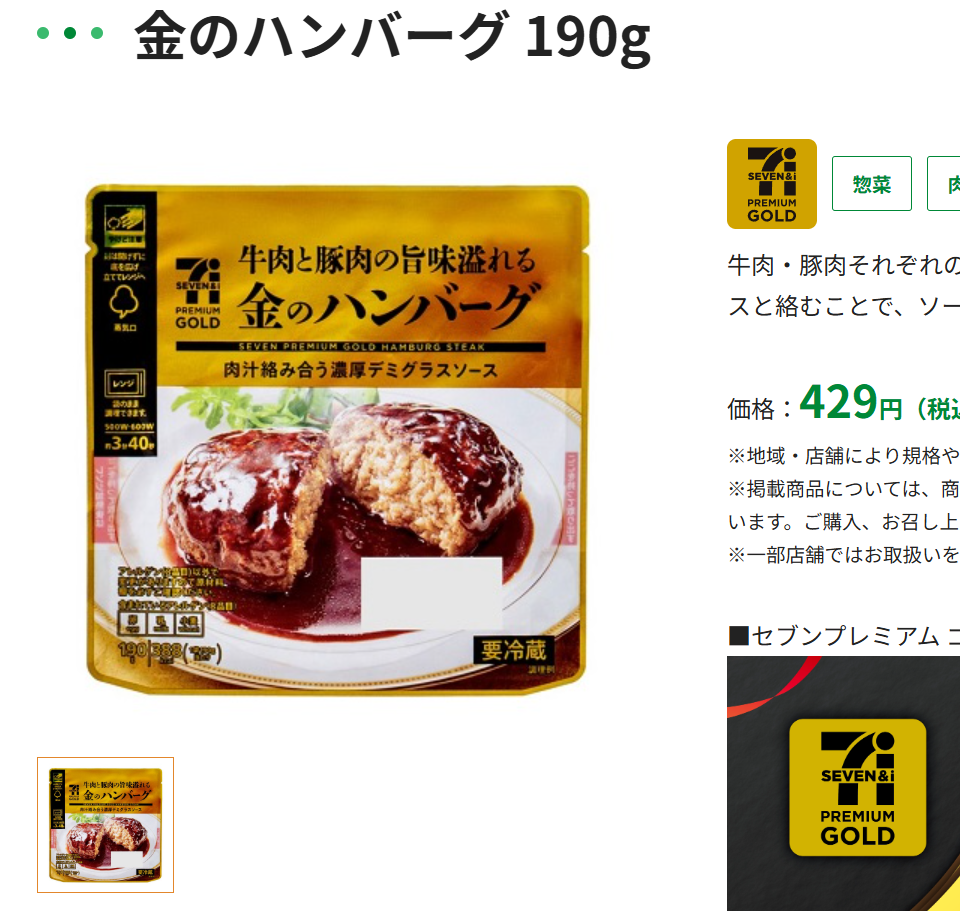Click the 牛肉・豚肉 description text
This screenshot has height=911, width=960.
[844, 285]
